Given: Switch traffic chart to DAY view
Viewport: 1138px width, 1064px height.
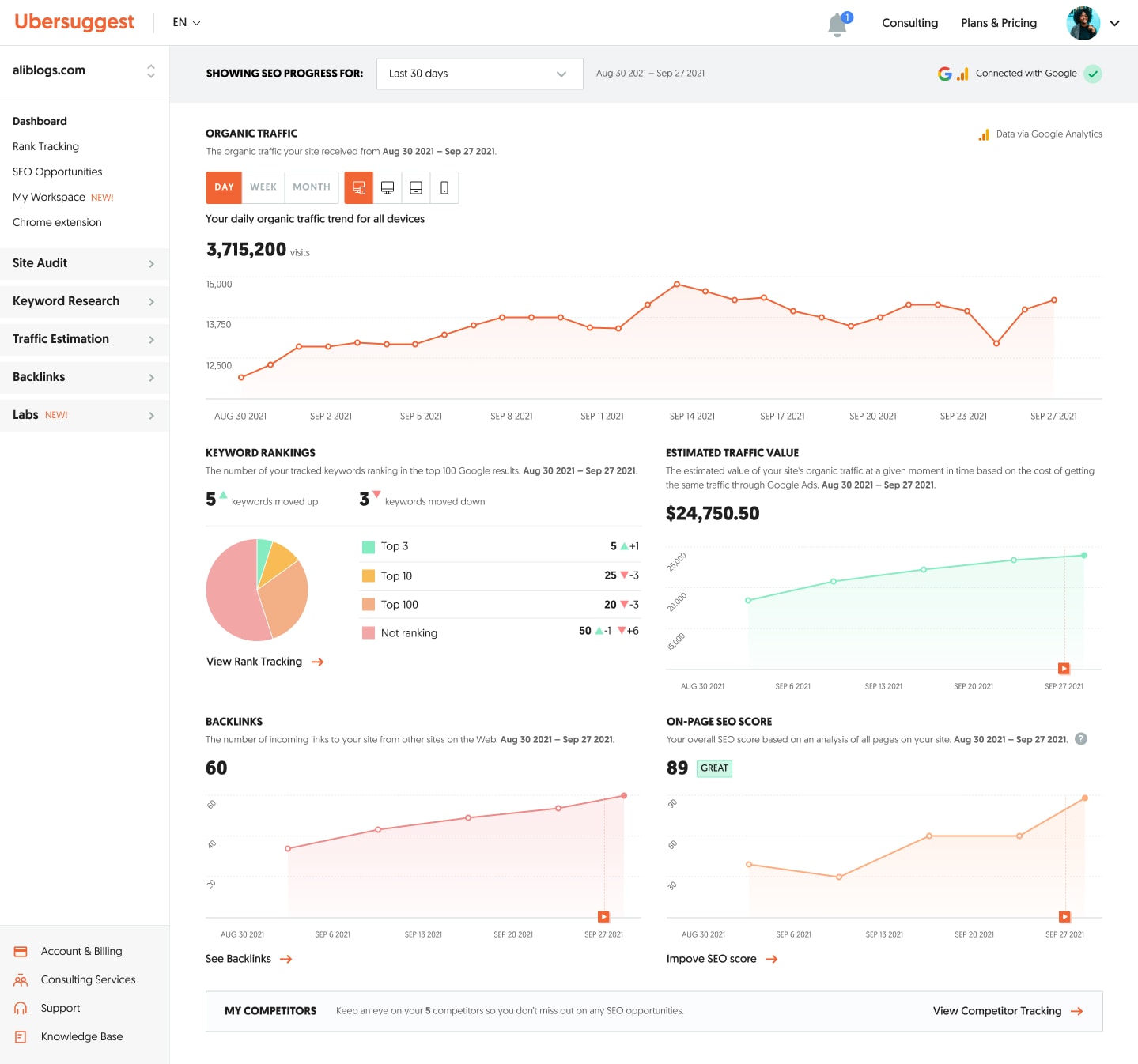Looking at the screenshot, I should [x=224, y=188].
